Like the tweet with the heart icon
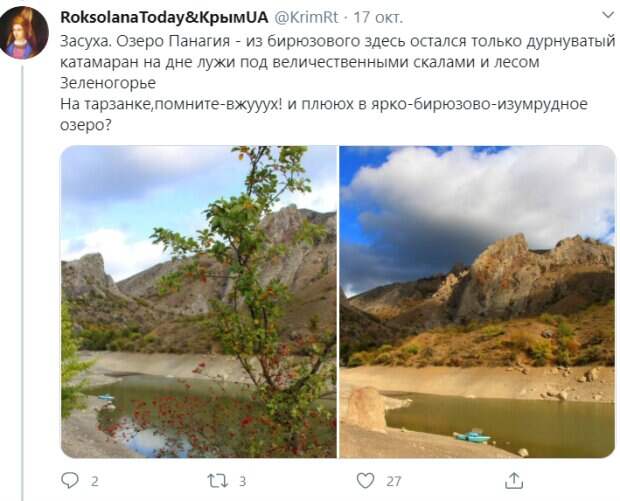Screen dimensions: 620x501 pos(365,481)
